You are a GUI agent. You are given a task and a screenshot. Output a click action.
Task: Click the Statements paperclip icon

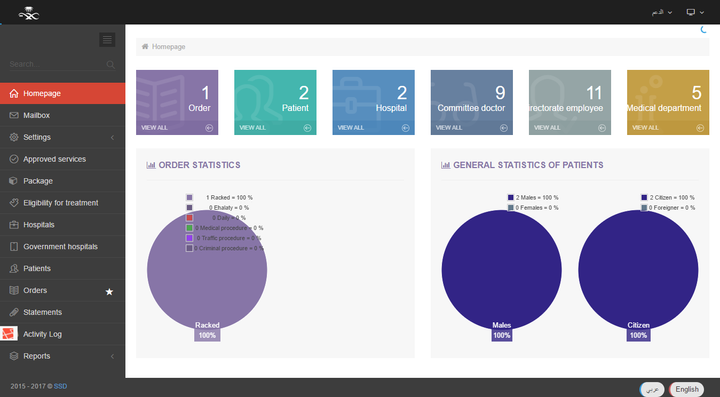tap(14, 312)
